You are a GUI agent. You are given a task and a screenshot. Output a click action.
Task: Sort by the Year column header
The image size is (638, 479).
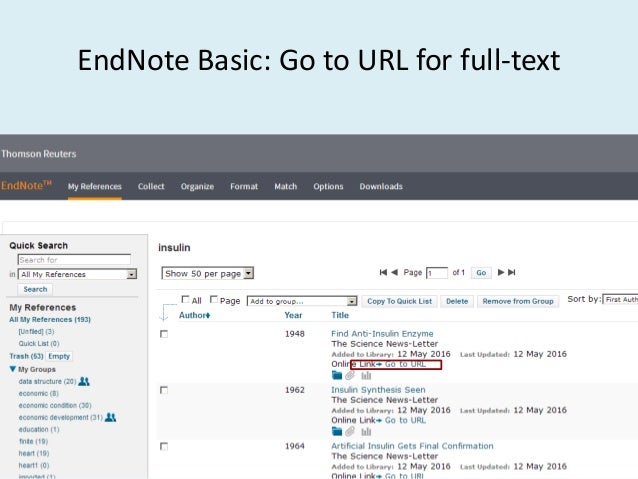[293, 315]
